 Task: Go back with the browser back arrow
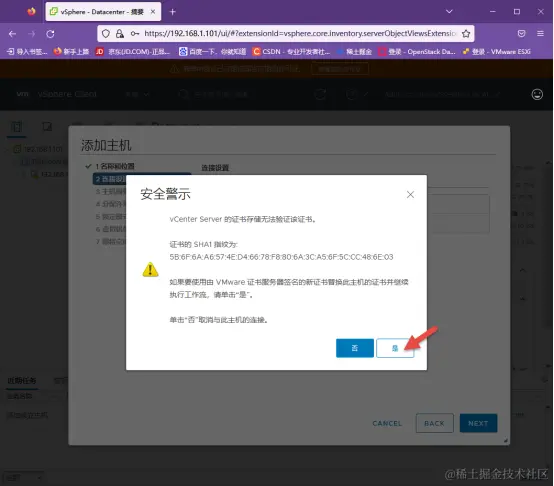pyautogui.click(x=12, y=34)
